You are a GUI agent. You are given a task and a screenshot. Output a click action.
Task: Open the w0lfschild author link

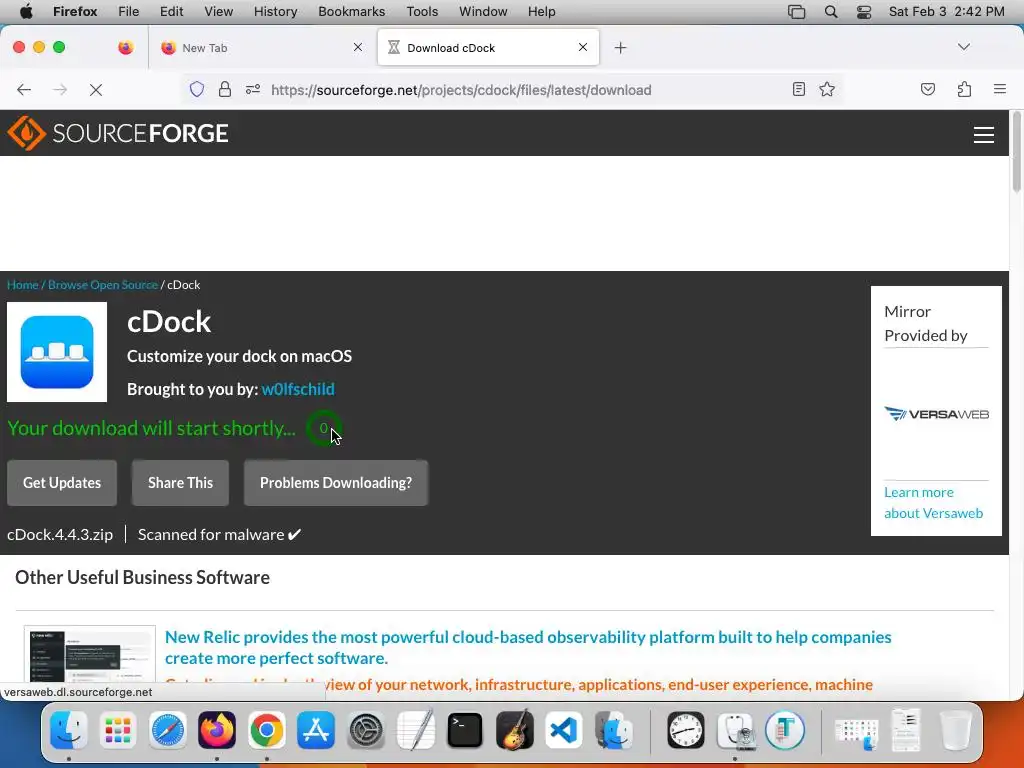pyautogui.click(x=298, y=389)
